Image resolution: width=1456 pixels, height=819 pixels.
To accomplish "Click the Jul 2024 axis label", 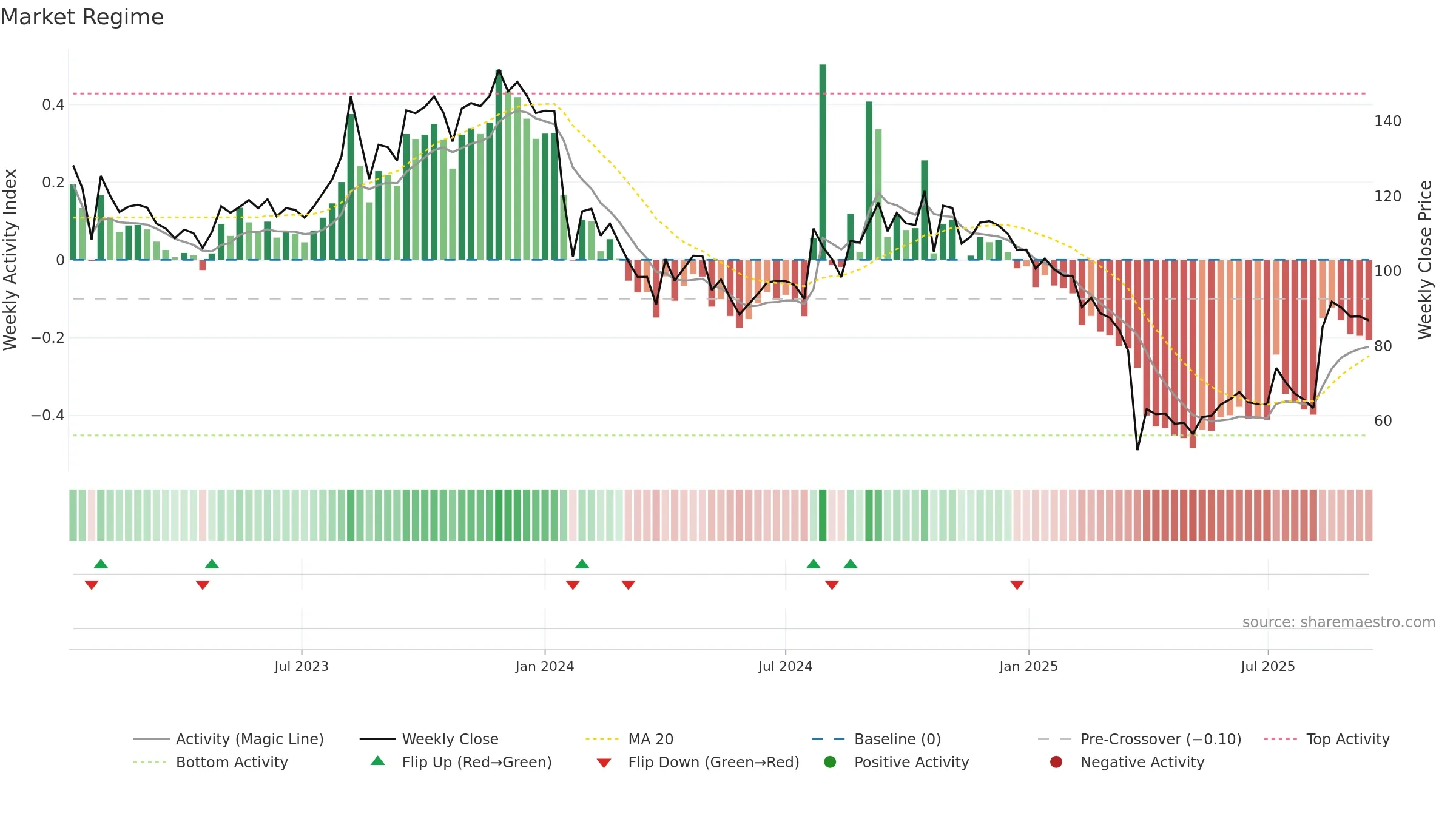I will point(786,667).
